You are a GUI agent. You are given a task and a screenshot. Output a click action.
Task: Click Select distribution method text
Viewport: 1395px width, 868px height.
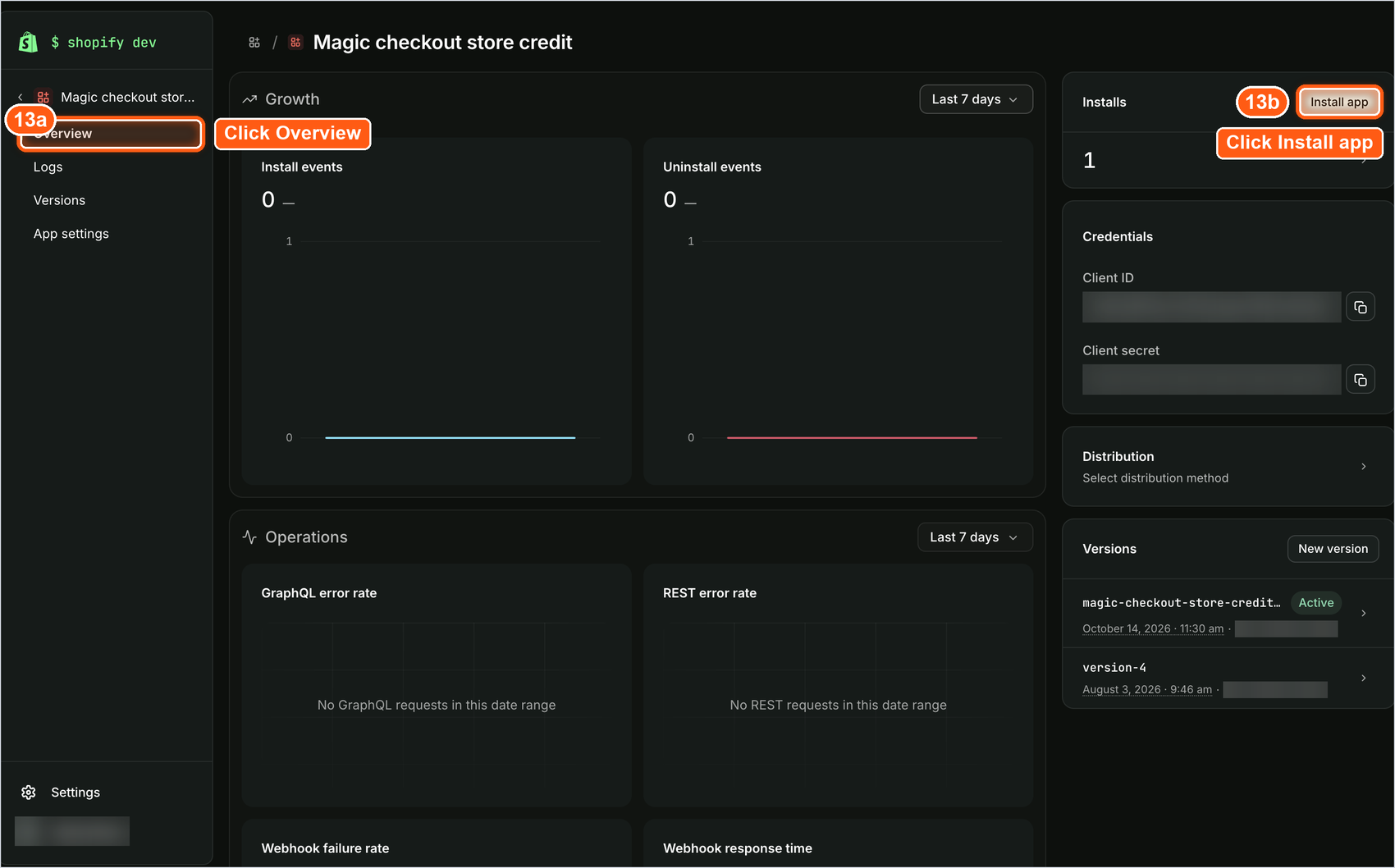pyautogui.click(x=1155, y=478)
